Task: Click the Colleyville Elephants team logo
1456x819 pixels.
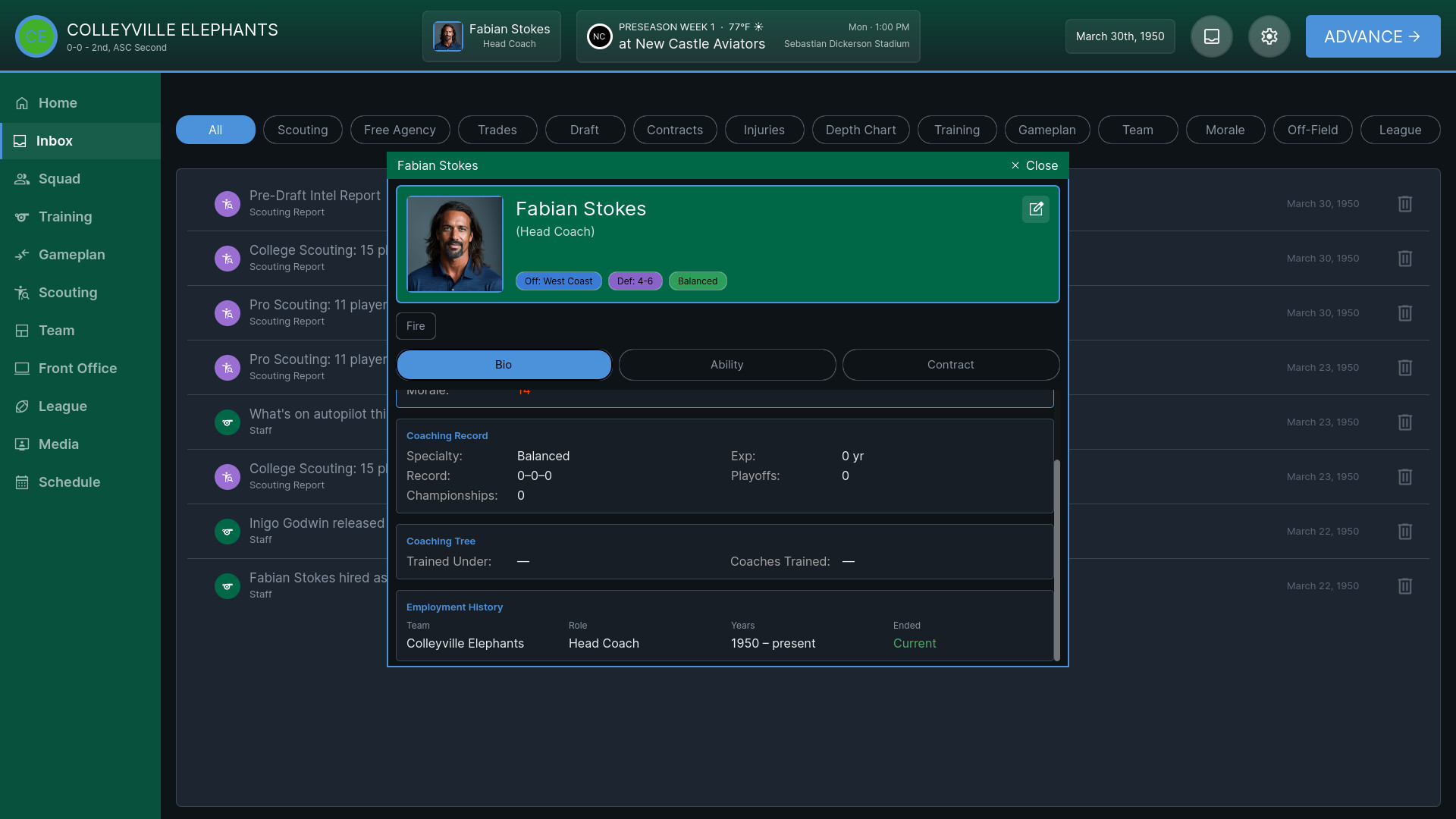Action: (36, 36)
